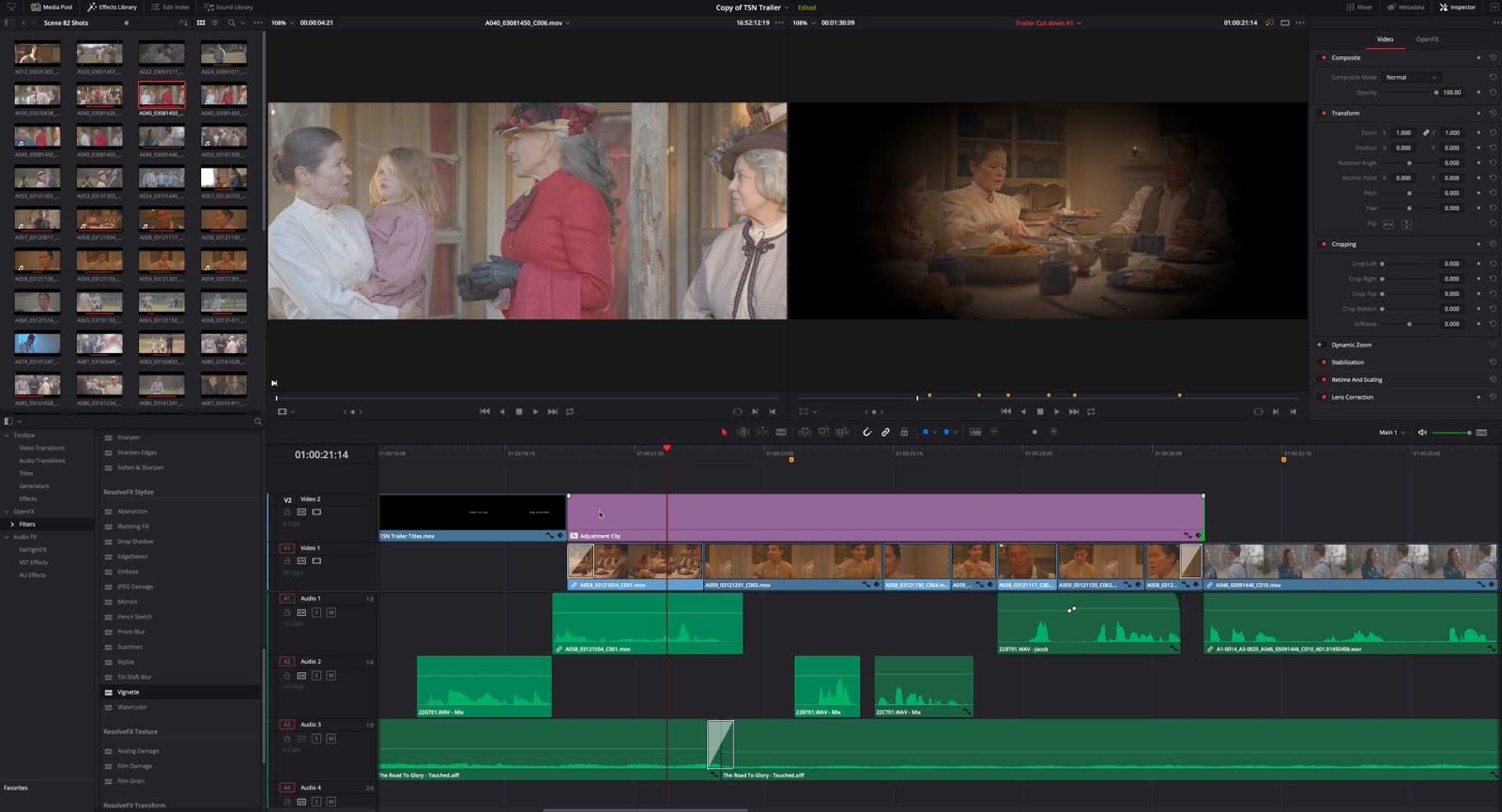The image size is (1502, 812).
Task: Jump to first frame in timeline viewer
Action: tap(1005, 411)
